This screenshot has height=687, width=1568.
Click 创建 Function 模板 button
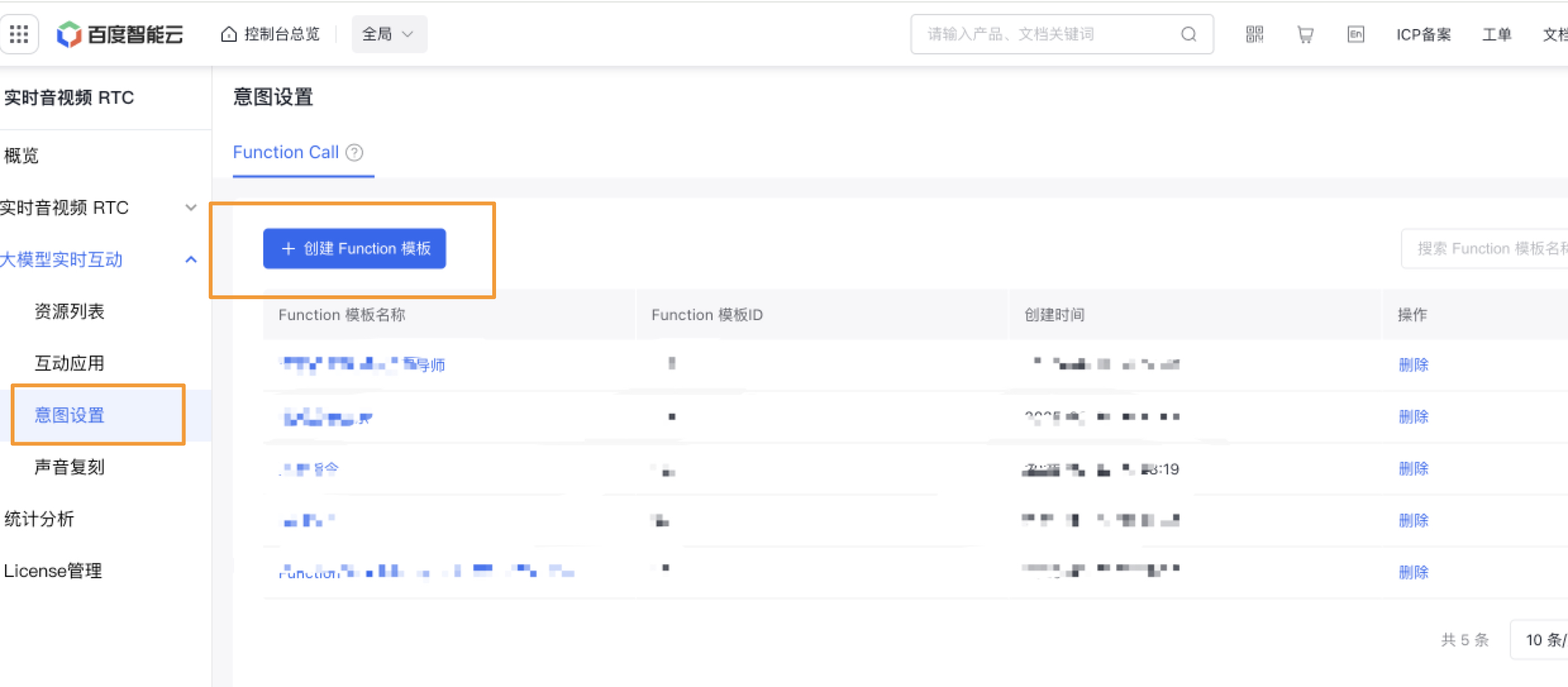pyautogui.click(x=354, y=249)
